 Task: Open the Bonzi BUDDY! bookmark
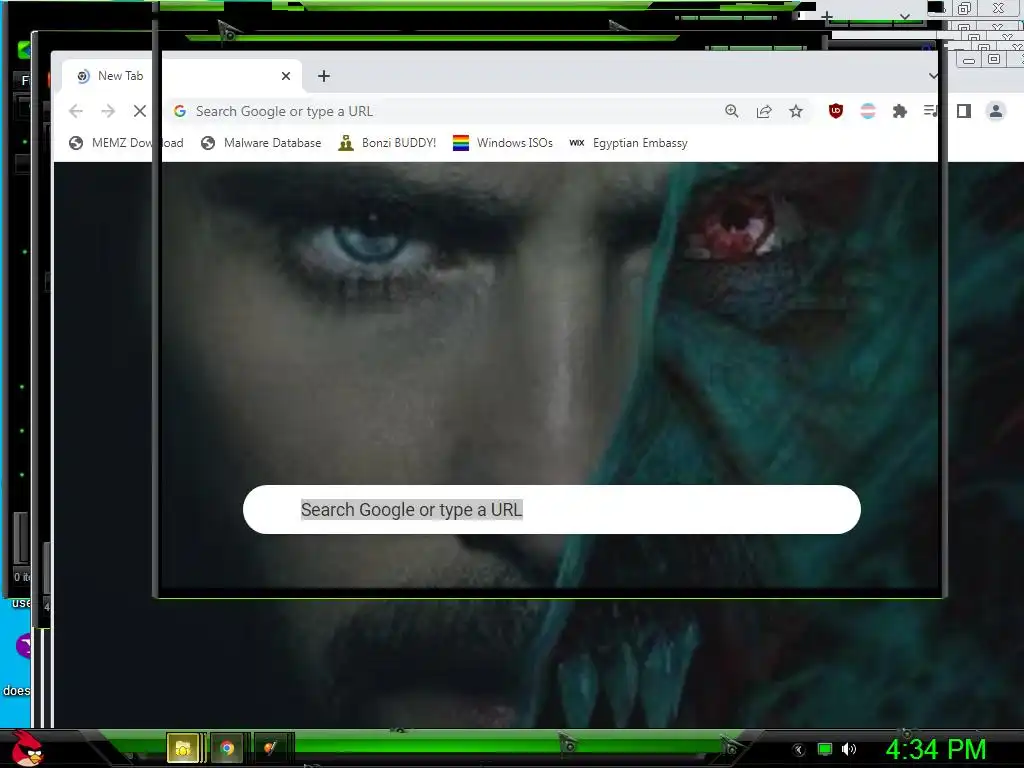[387, 143]
